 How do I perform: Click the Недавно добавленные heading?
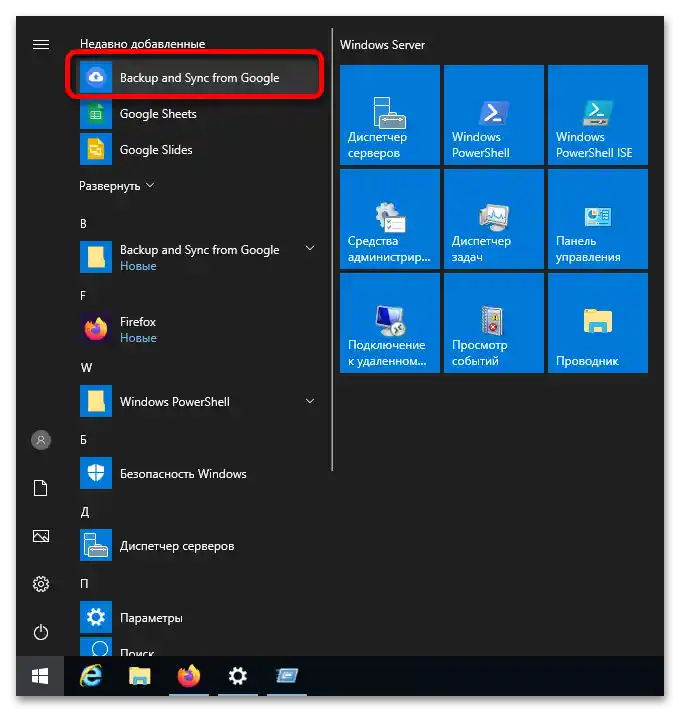(143, 44)
